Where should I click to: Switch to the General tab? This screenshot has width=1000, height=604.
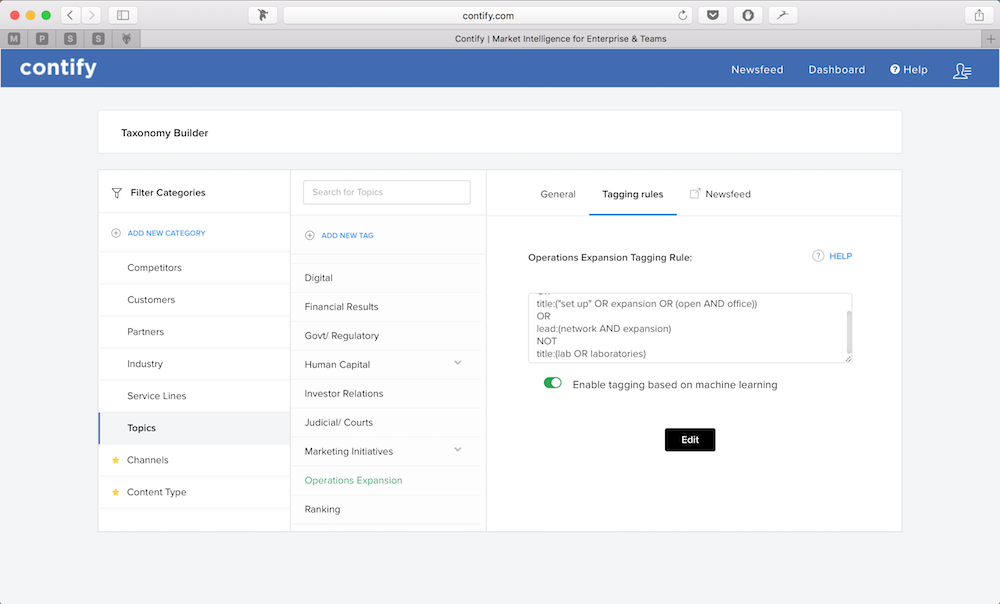tap(558, 194)
